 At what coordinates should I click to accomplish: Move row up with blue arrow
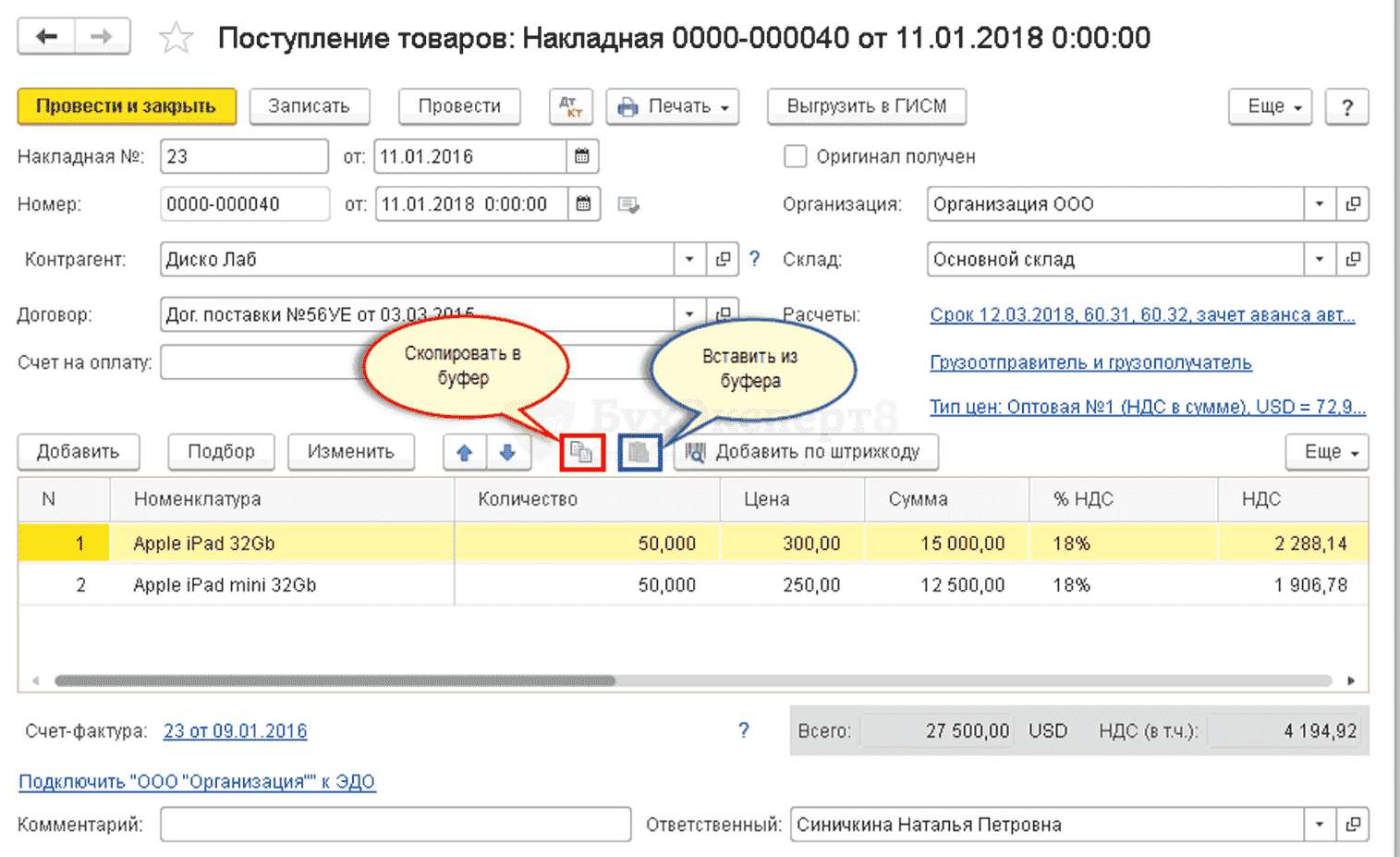pos(465,452)
